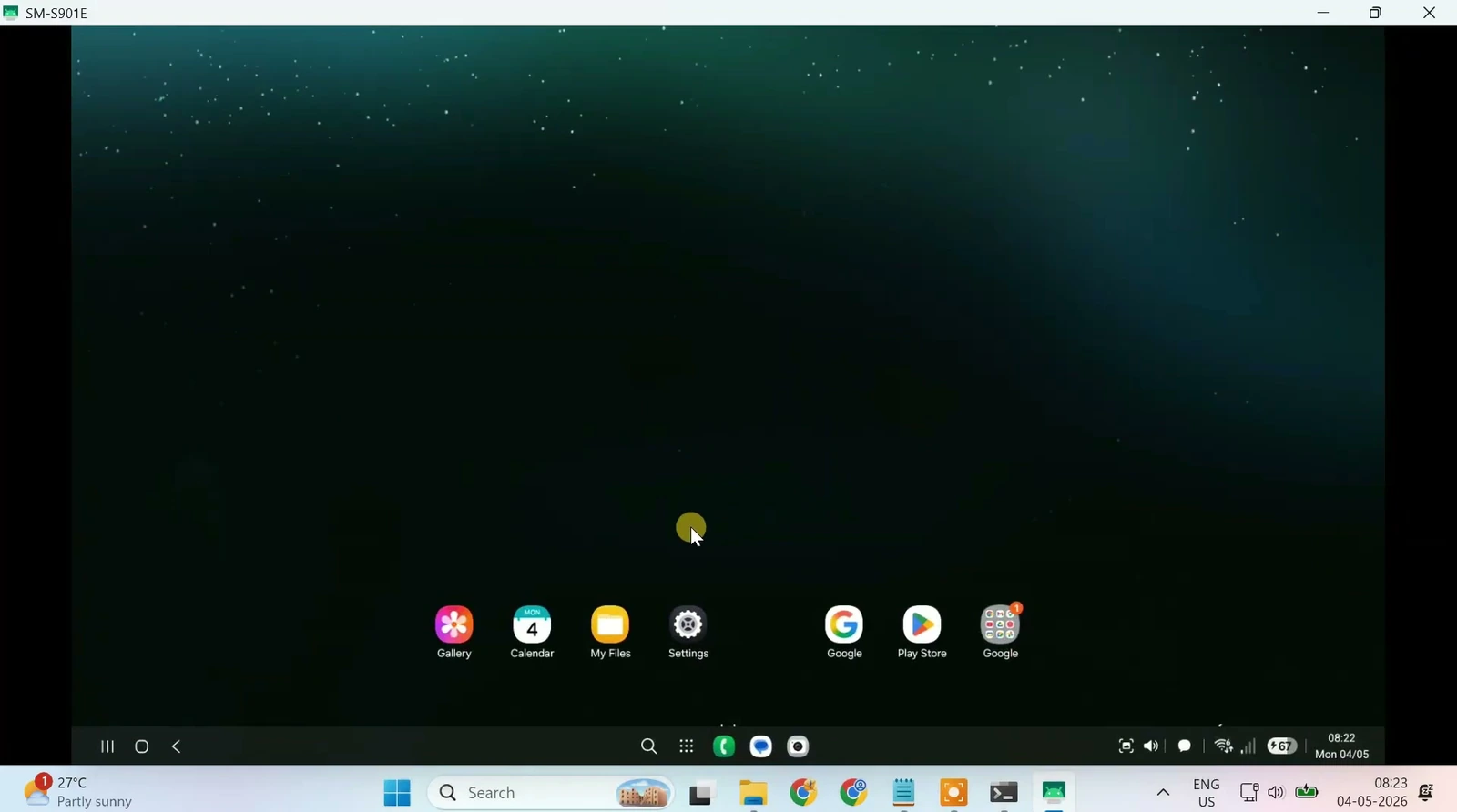This screenshot has height=812, width=1457.
Task: Open the weather widget showing 27°C
Action: pyautogui.click(x=78, y=791)
